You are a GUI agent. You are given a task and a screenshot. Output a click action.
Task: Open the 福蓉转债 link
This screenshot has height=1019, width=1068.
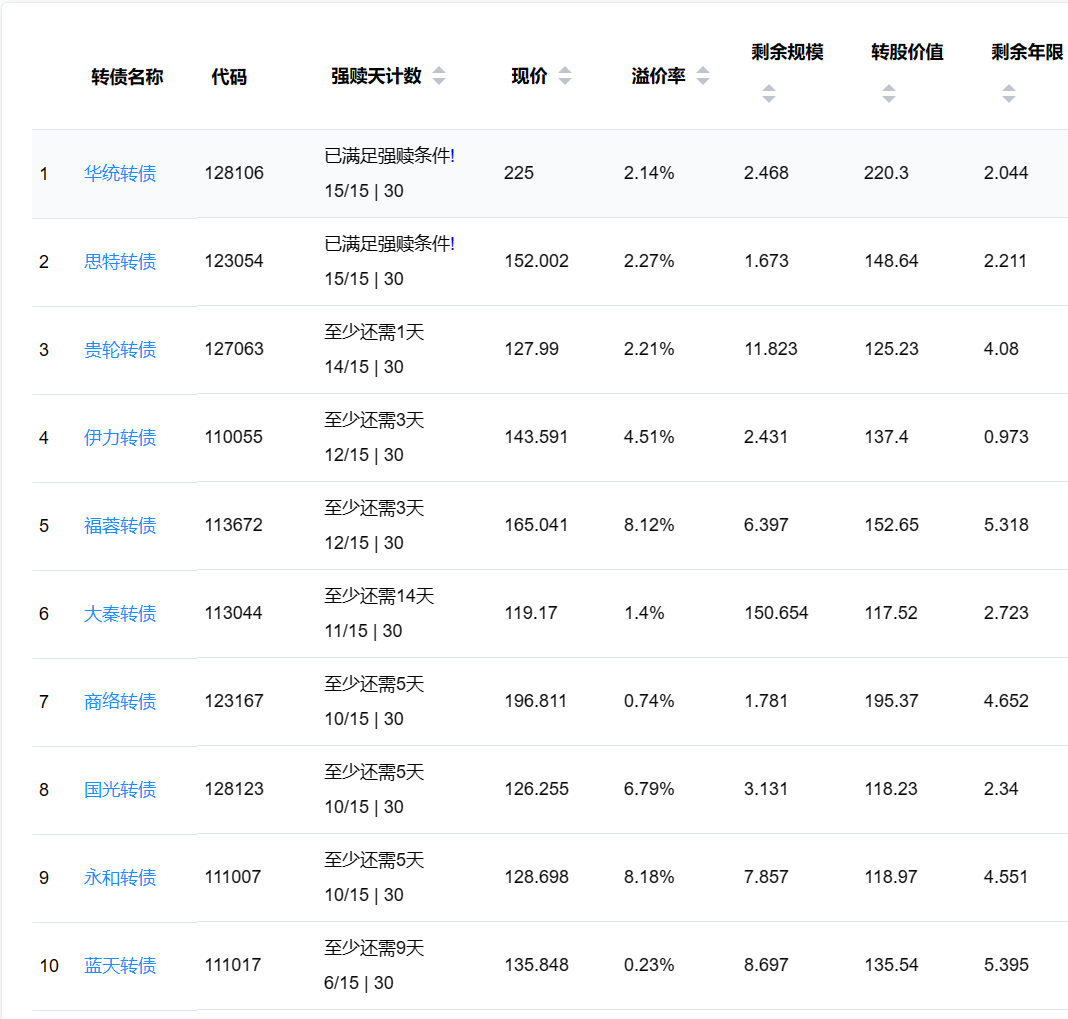120,525
